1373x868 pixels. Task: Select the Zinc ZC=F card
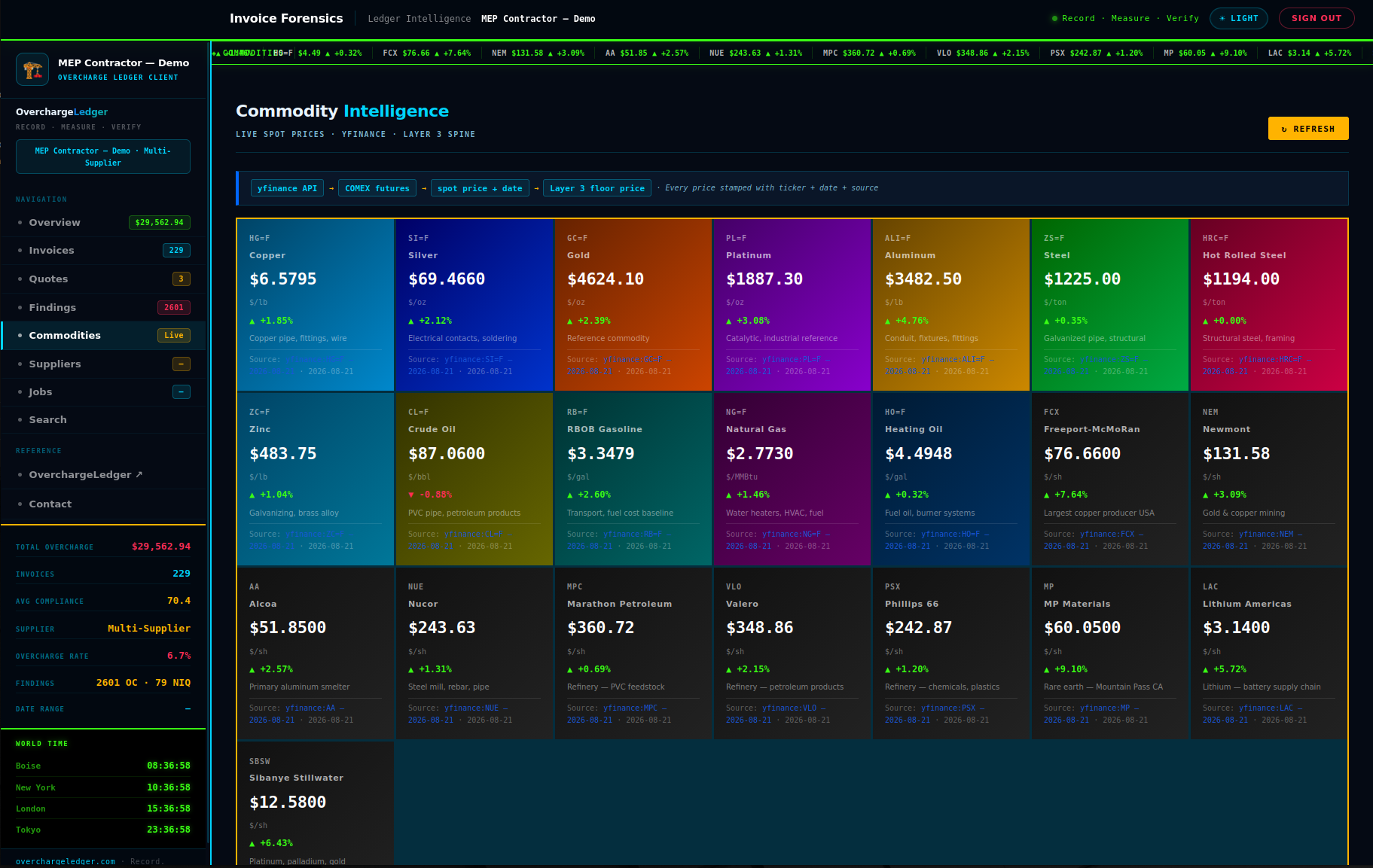click(x=316, y=479)
